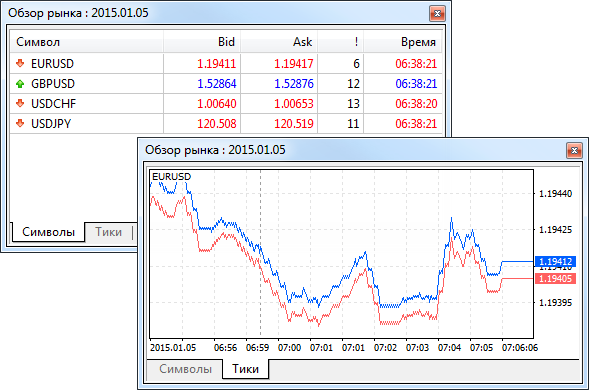Image resolution: width=589 pixels, height=390 pixels.
Task: Click the red 1.19405 bid price label
Action: [555, 279]
